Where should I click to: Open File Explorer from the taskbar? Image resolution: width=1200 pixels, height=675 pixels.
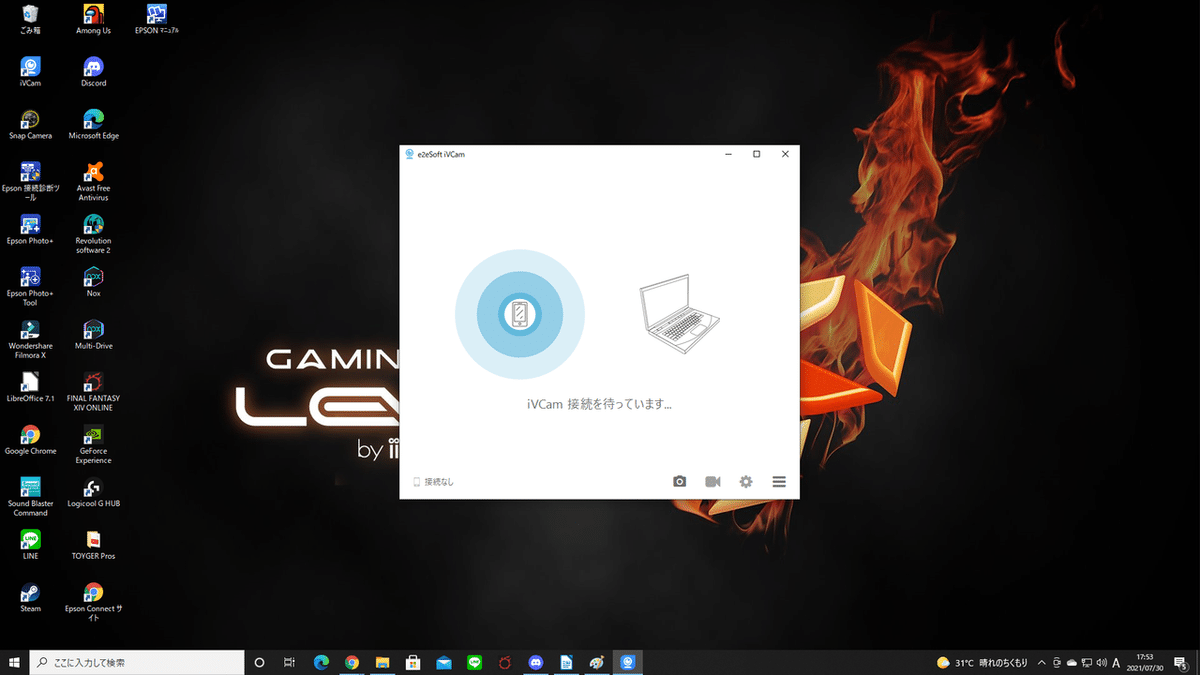tap(382, 662)
